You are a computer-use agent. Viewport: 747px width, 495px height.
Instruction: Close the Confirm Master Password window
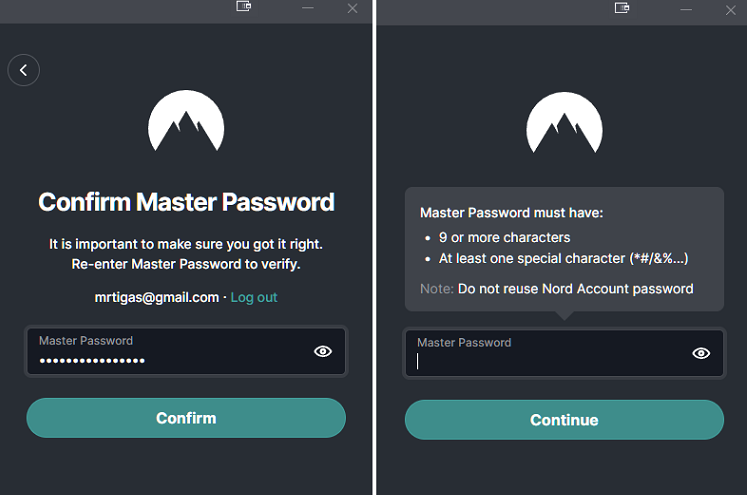pos(353,9)
